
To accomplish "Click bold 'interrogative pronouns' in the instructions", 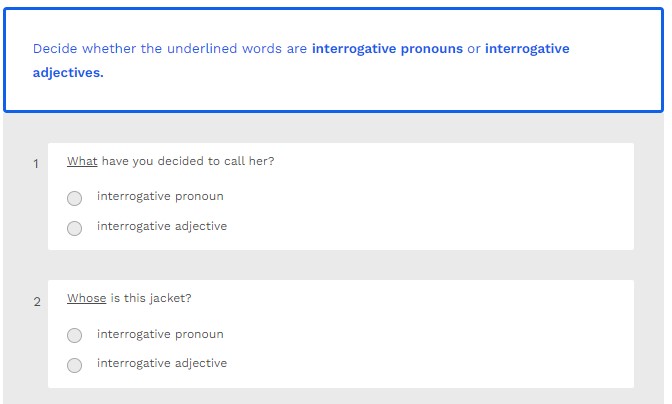I will [x=387, y=48].
